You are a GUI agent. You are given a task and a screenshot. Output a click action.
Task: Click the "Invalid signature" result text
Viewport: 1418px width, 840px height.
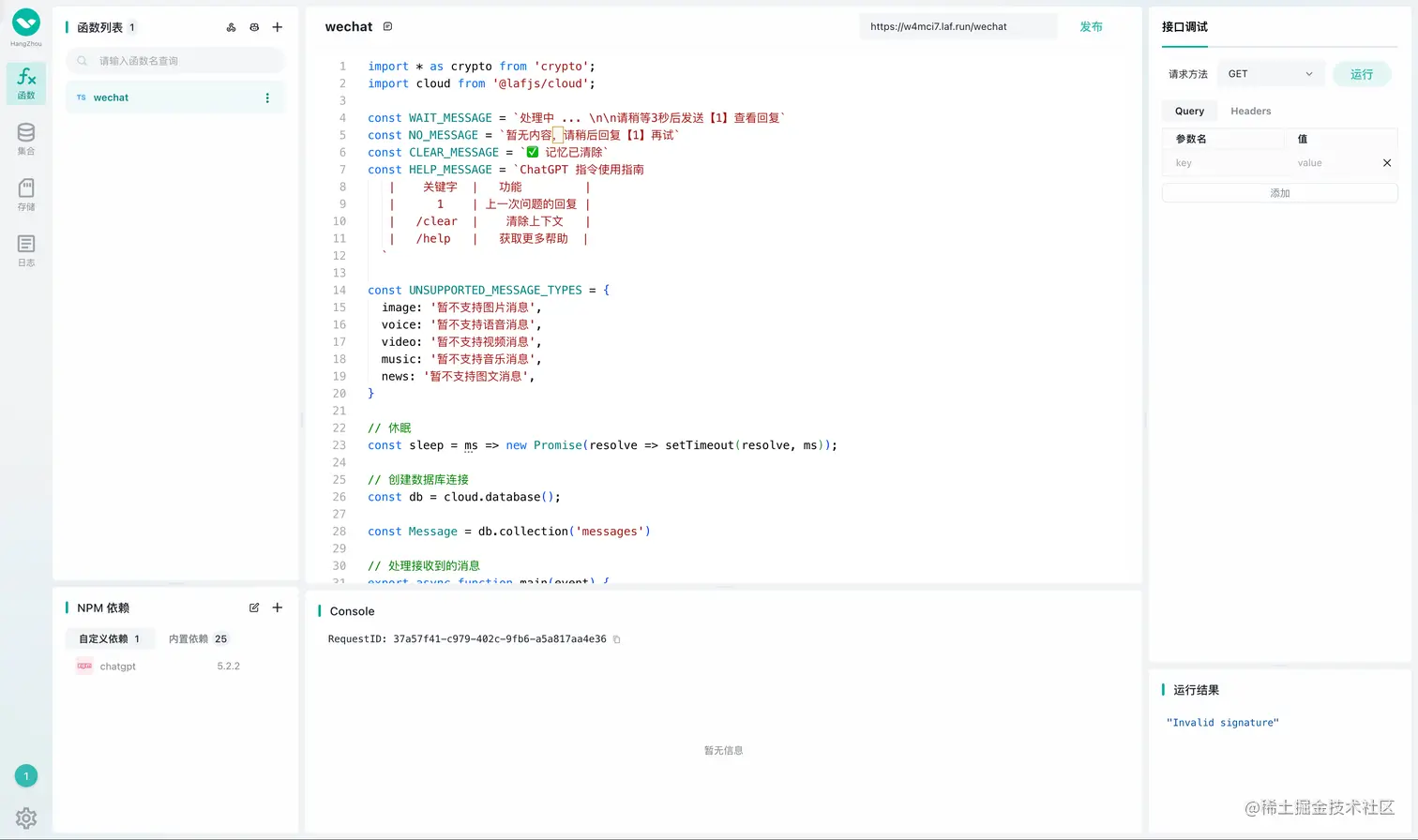[1223, 723]
